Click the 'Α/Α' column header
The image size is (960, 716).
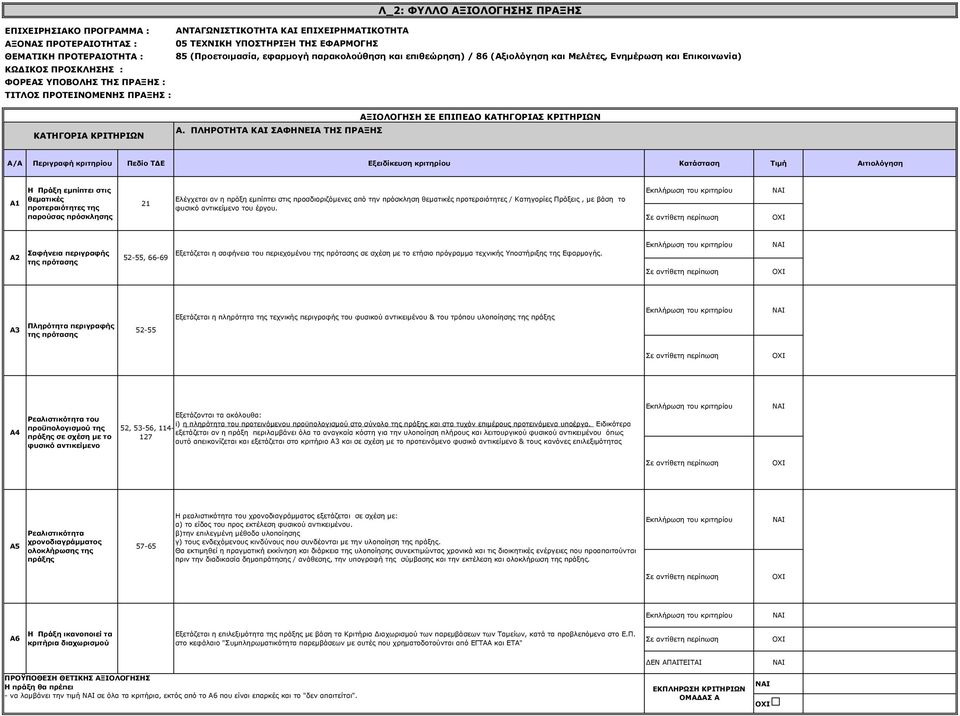click(x=15, y=164)
